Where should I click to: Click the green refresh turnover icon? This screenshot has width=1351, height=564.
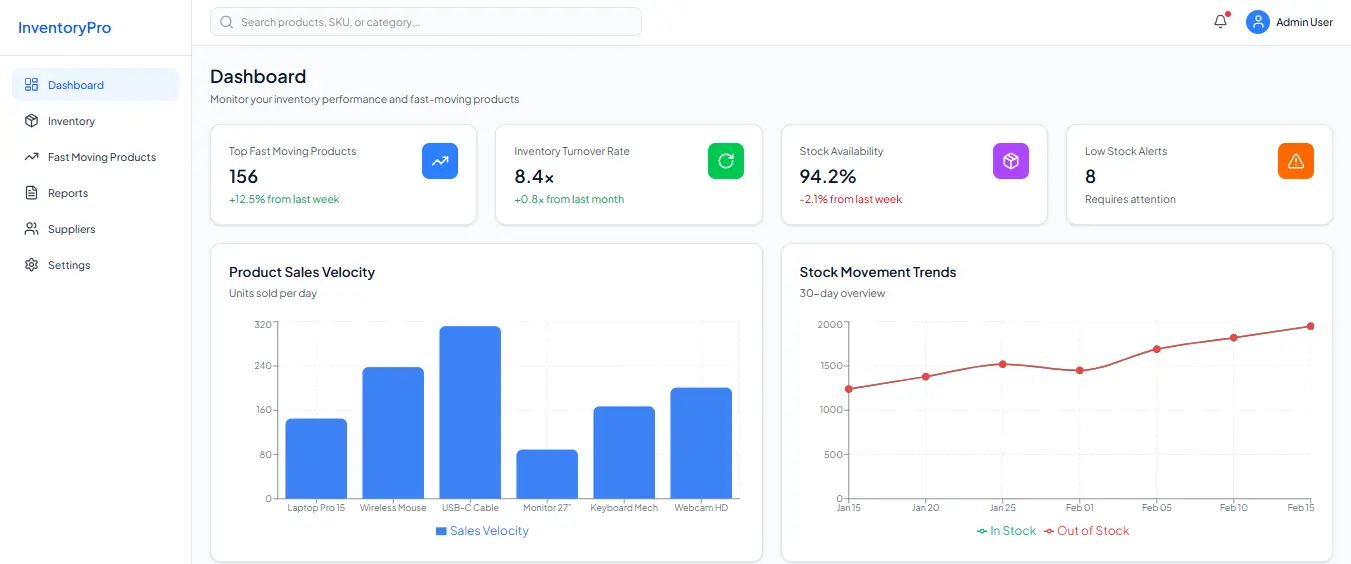coord(725,161)
